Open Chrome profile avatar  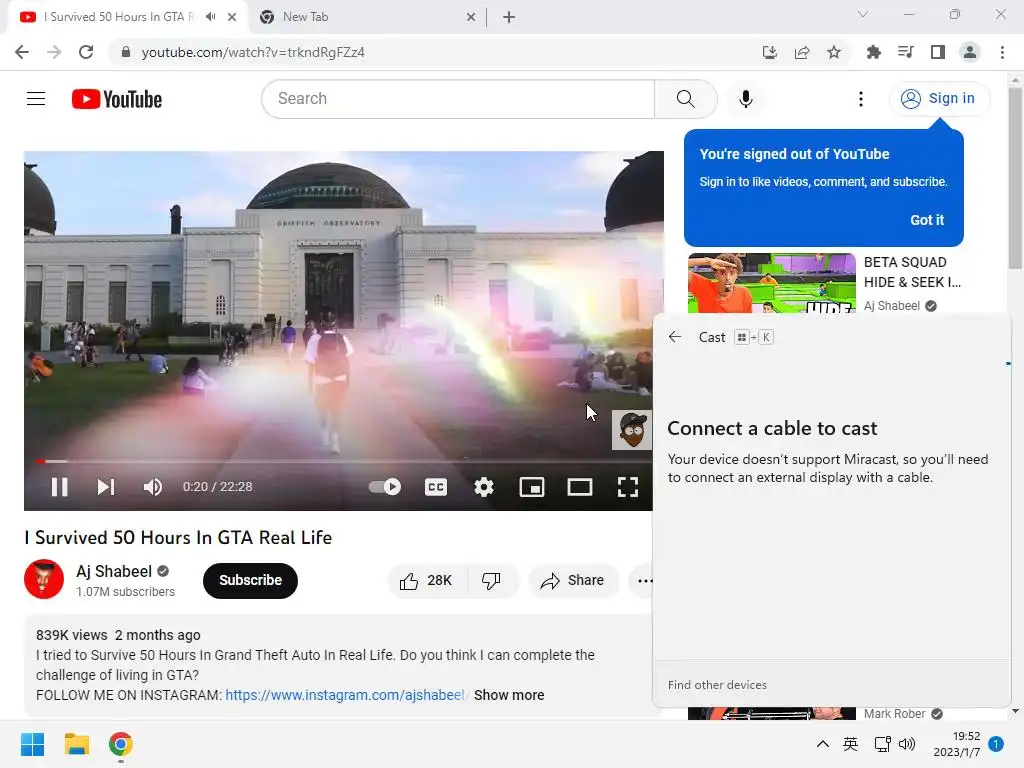click(970, 52)
